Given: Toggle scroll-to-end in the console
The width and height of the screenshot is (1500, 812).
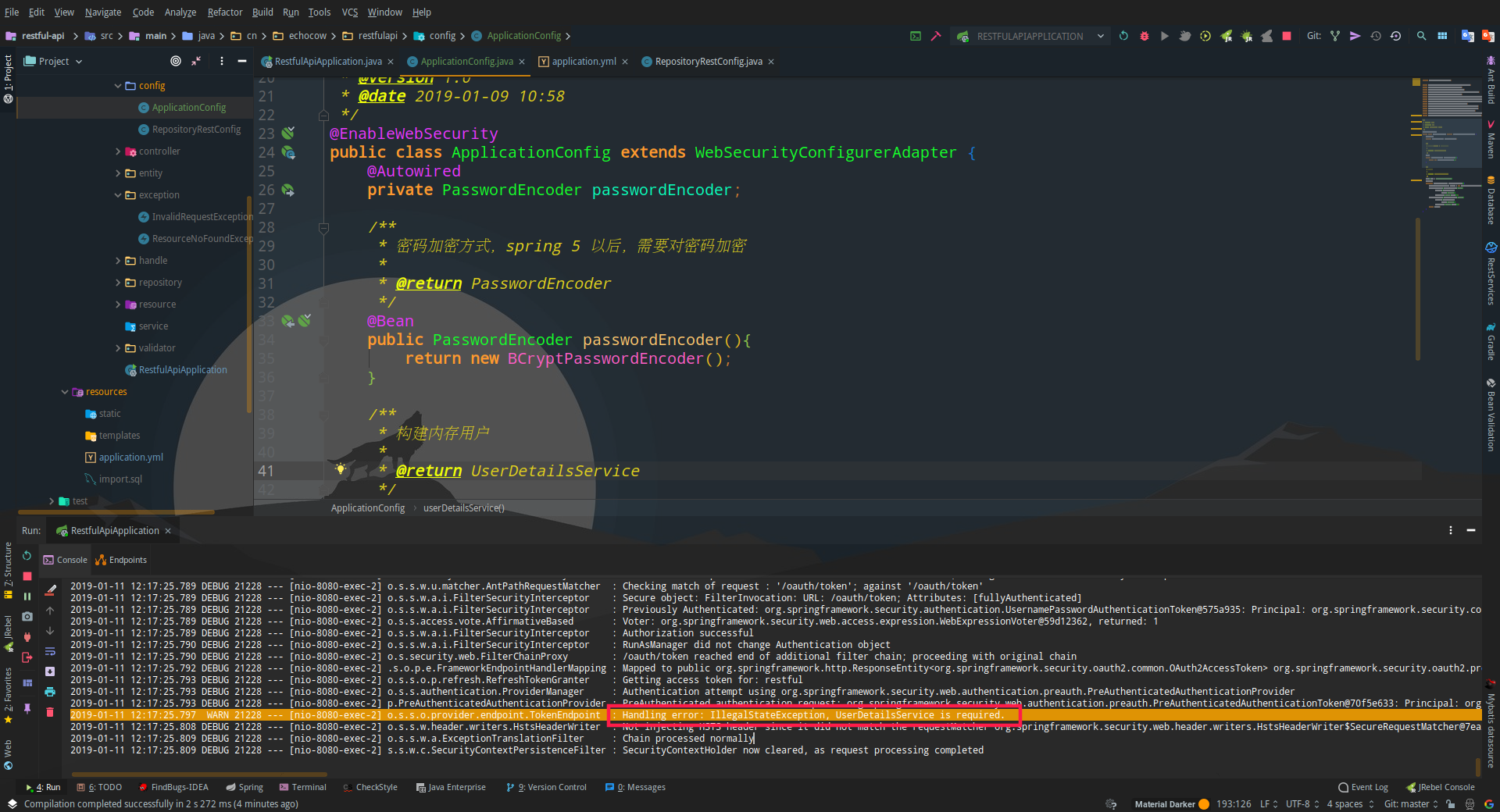Looking at the screenshot, I should [50, 671].
